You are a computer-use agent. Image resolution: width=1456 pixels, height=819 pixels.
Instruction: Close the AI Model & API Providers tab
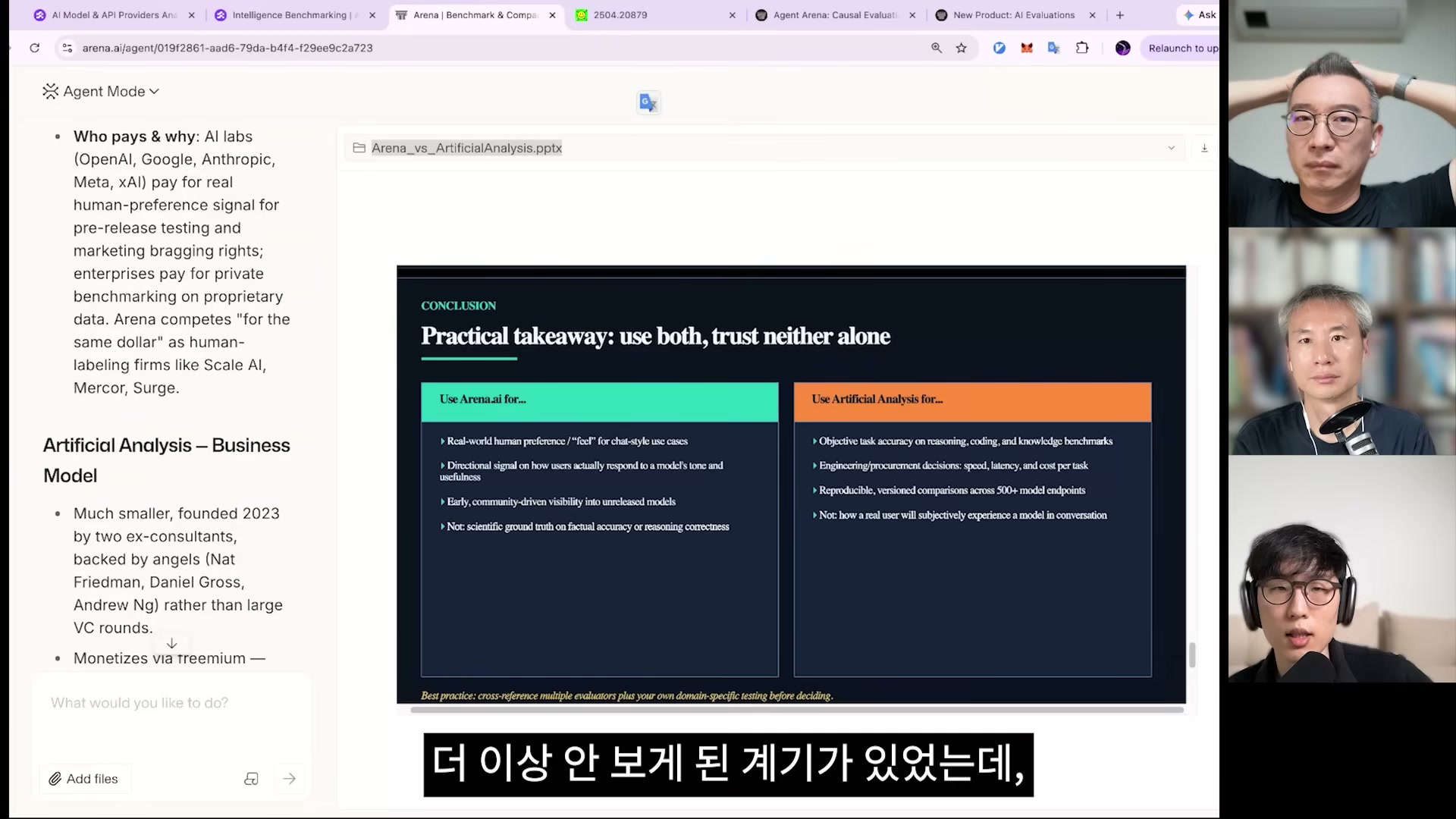pyautogui.click(x=192, y=15)
